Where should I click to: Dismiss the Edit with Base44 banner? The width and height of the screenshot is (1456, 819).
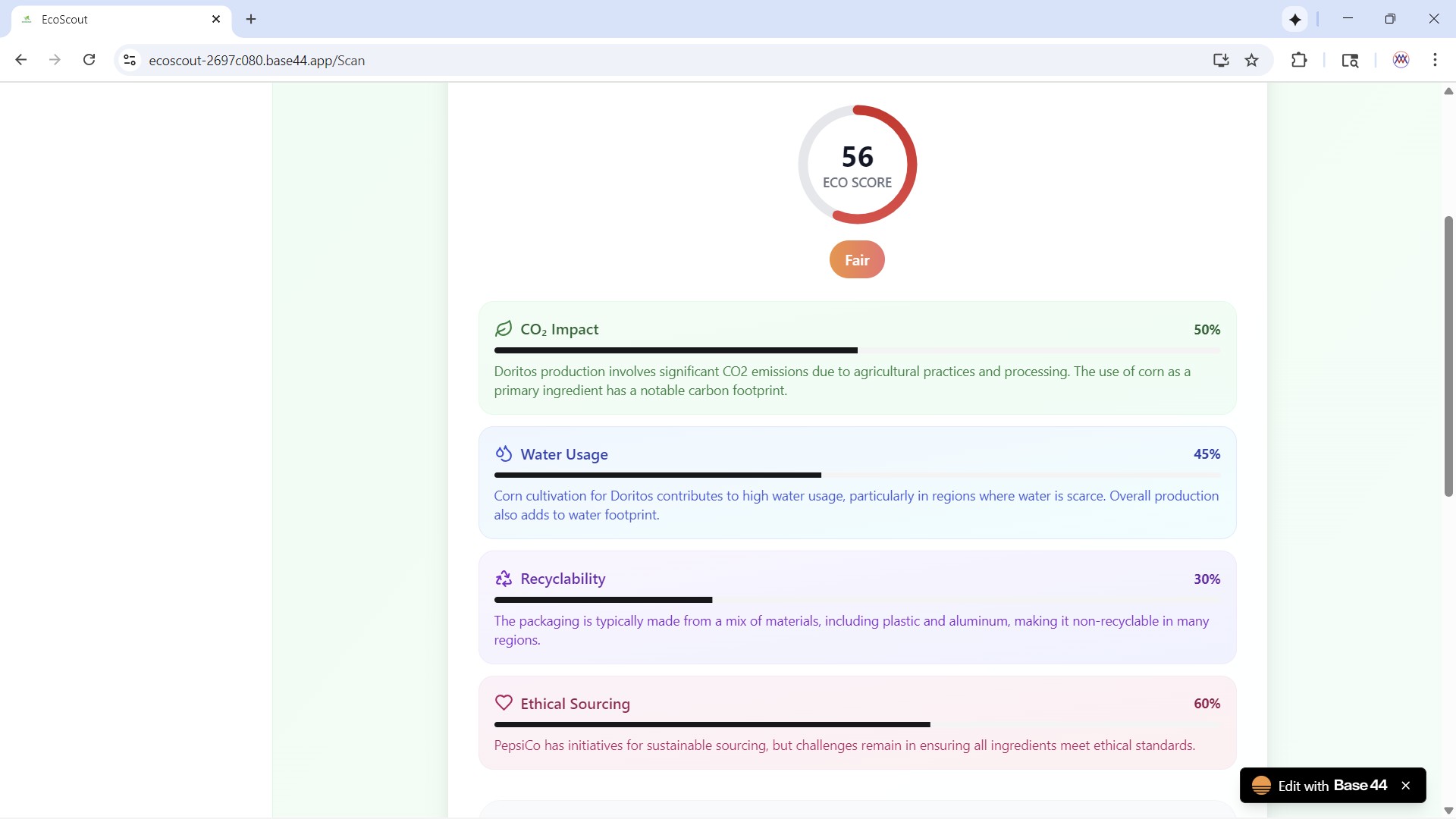(1406, 786)
